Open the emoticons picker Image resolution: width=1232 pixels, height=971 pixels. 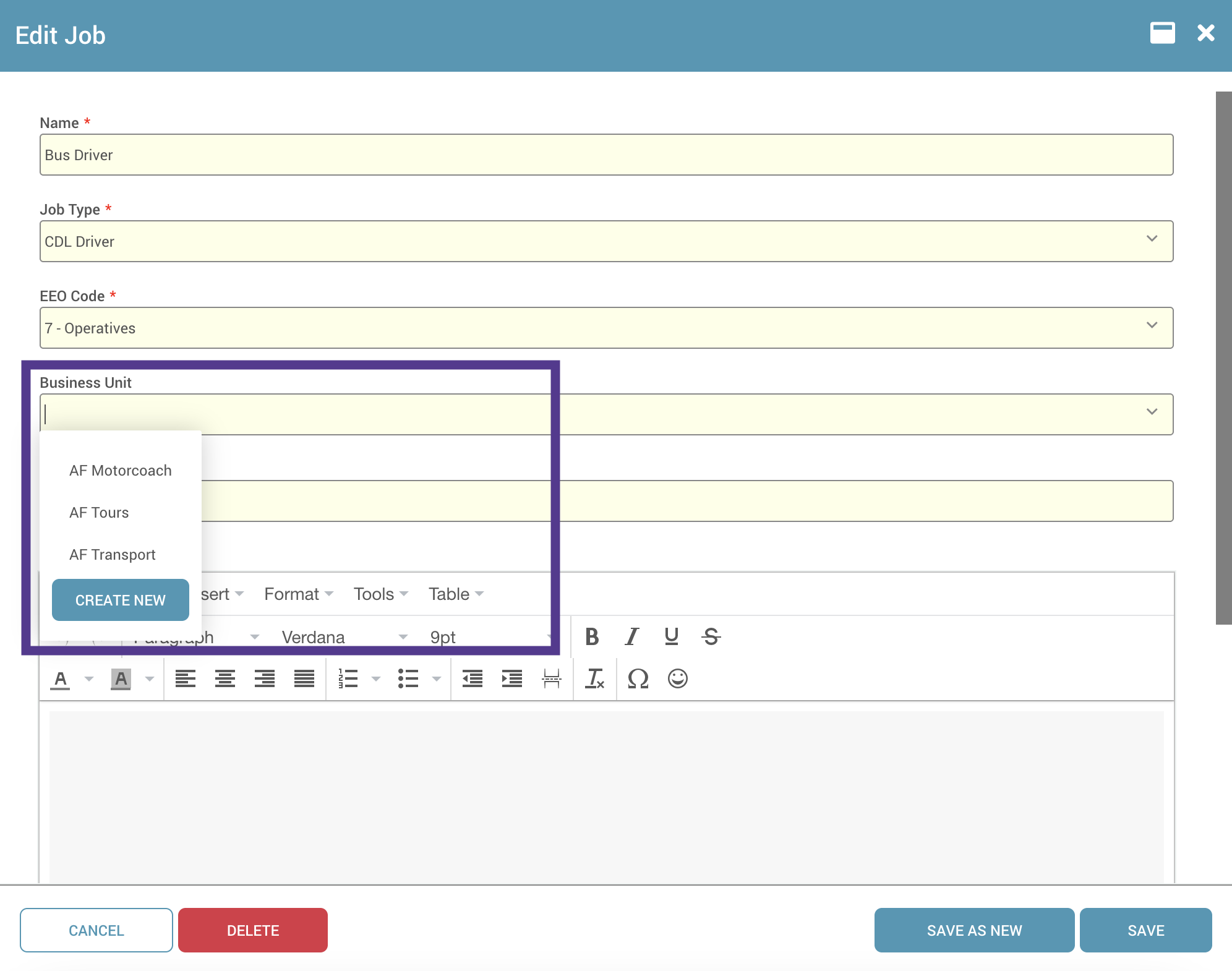click(677, 678)
